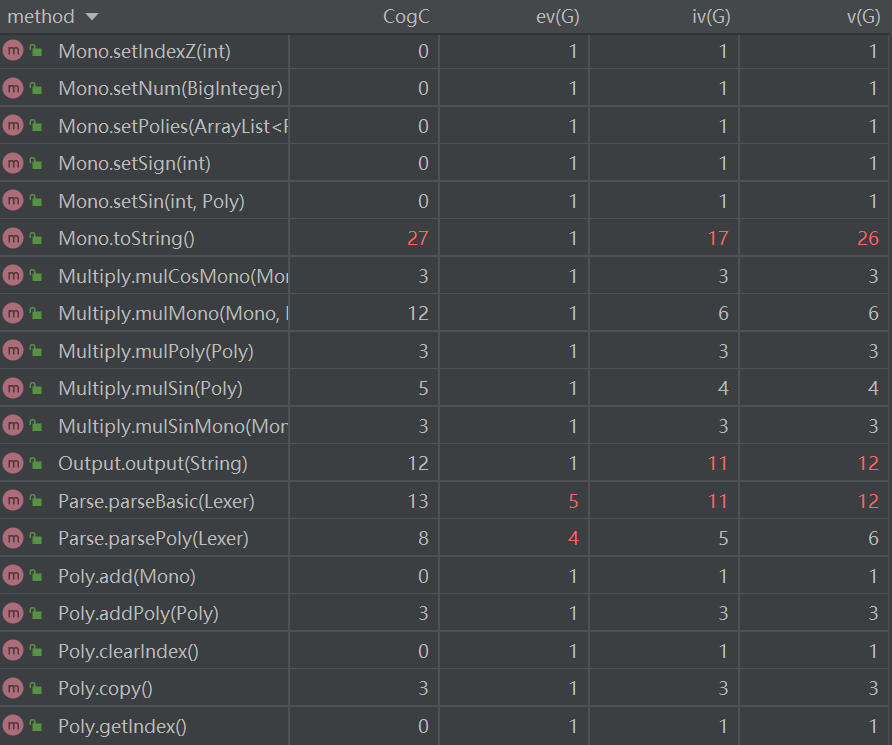Click method icon of Poly.add(Mono)
The height and width of the screenshot is (745, 892).
[x=13, y=576]
